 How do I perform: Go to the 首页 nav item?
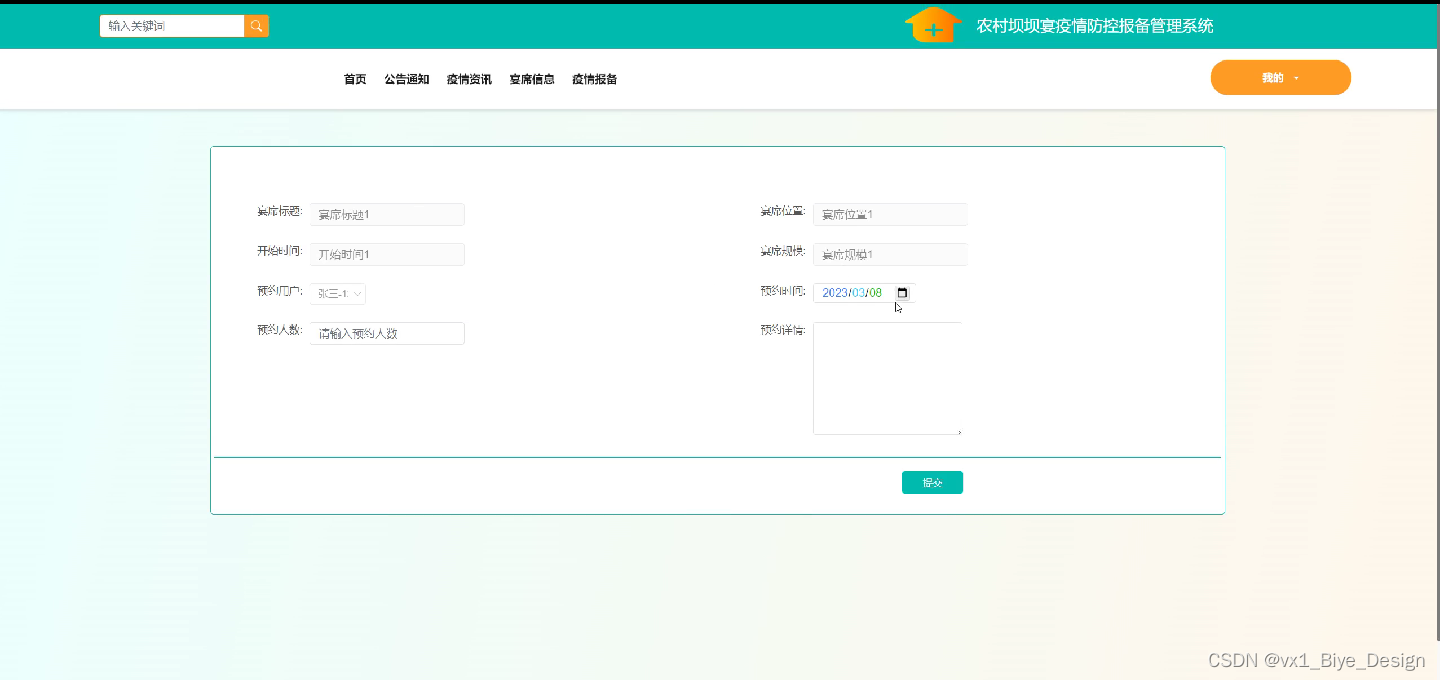(355, 79)
